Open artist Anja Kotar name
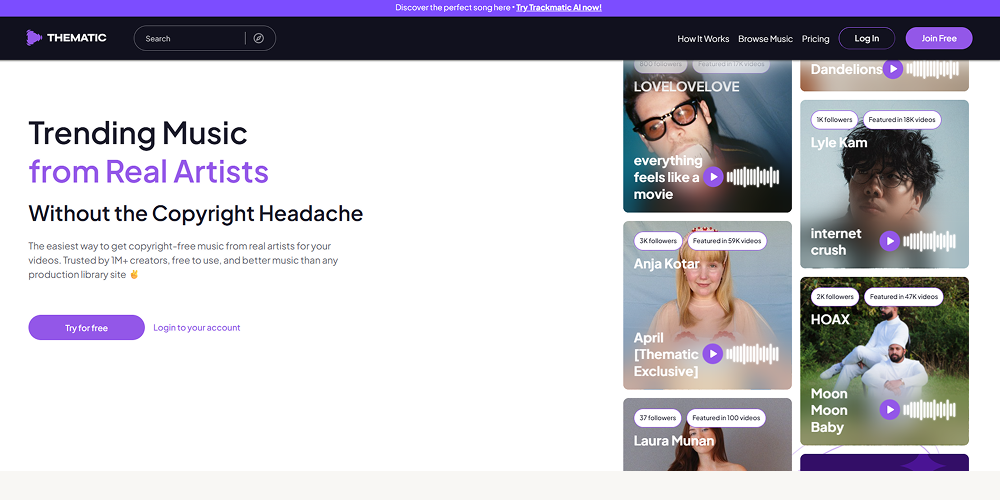The height and width of the screenshot is (500, 1000). tap(666, 263)
